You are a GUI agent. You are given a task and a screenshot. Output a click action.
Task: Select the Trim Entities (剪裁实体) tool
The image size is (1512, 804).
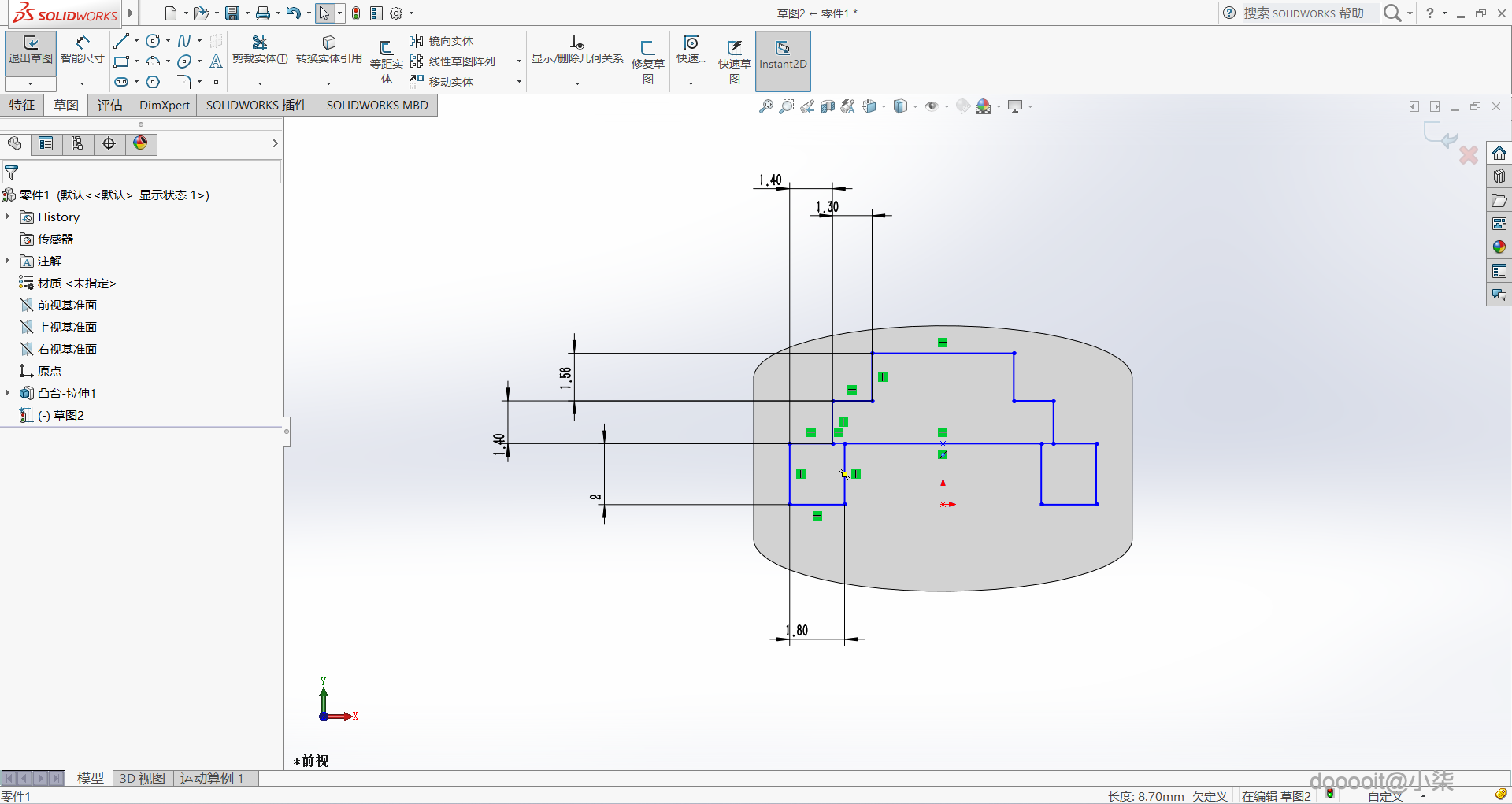point(259,43)
